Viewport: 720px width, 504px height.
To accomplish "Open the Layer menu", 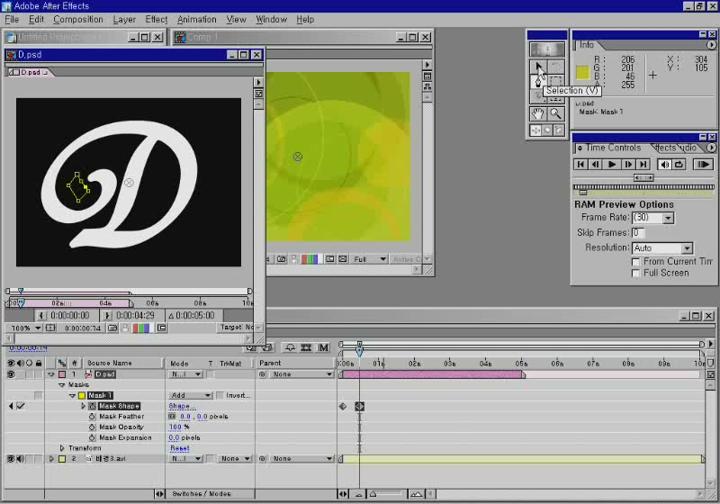I will pos(124,19).
